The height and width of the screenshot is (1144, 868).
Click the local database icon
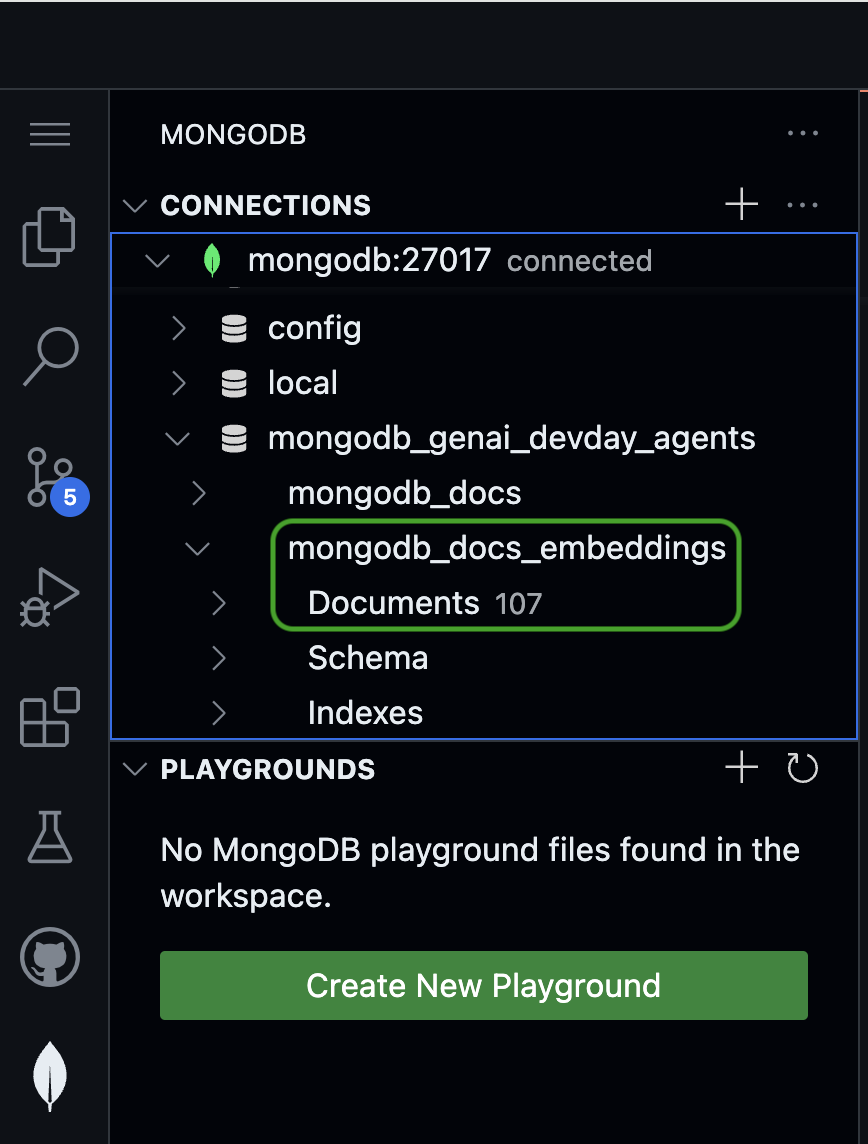pos(234,383)
